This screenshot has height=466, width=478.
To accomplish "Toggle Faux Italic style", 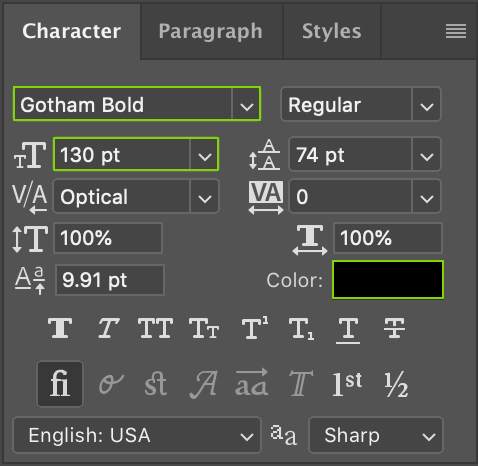I will (x=108, y=328).
